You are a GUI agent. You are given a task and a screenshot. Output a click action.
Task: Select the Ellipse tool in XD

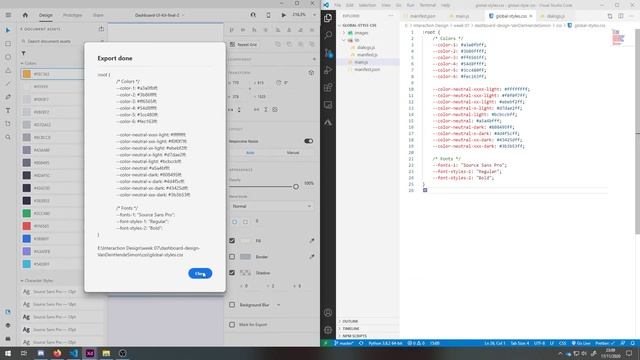(8, 57)
